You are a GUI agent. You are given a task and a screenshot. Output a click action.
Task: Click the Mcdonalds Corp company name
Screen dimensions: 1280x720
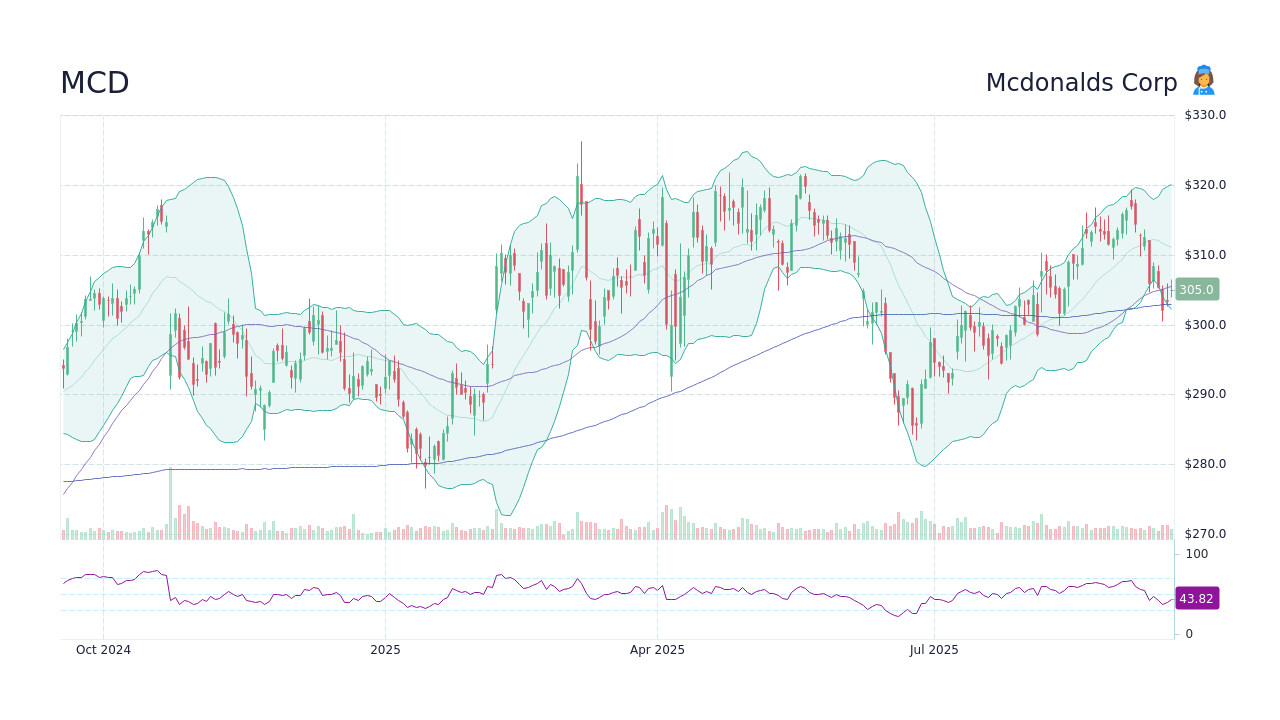(1081, 83)
